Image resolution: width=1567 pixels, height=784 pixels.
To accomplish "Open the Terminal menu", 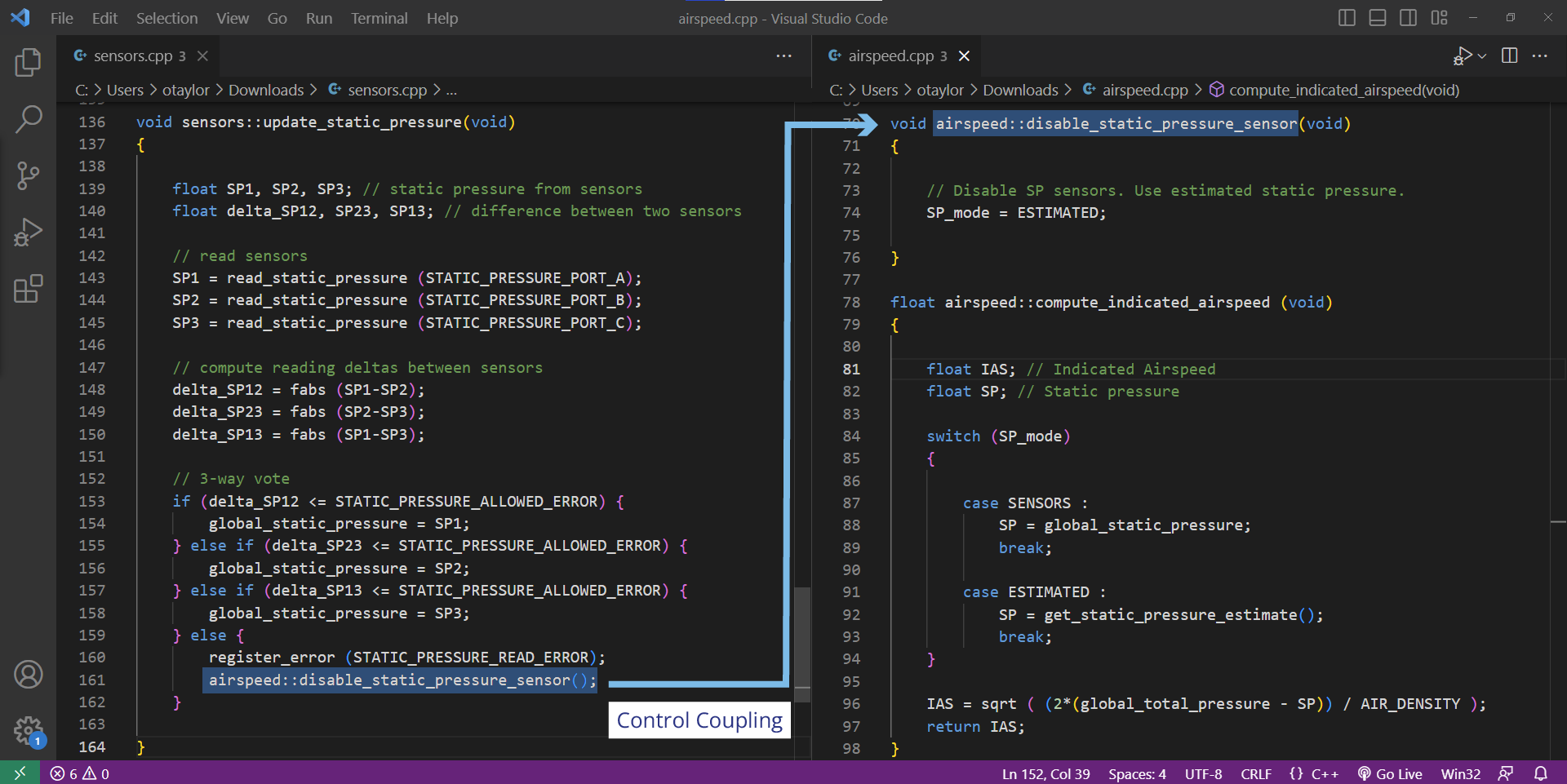I will [379, 18].
